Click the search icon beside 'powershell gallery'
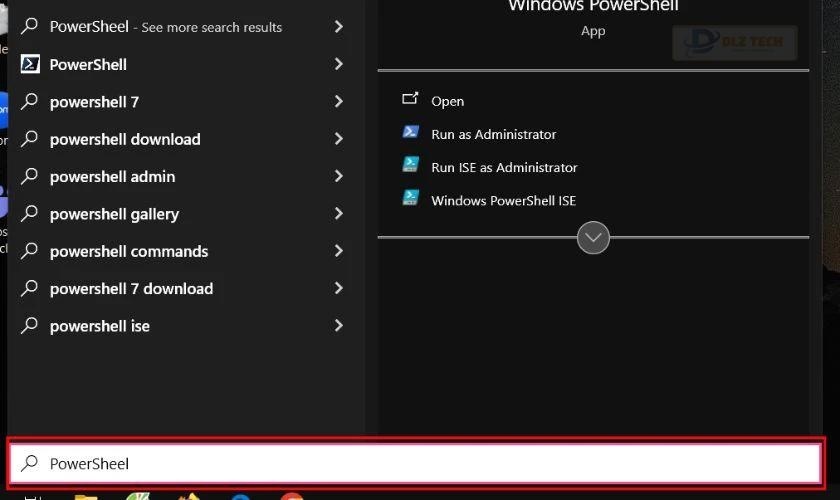Screen dimensions: 840x500 point(29,214)
